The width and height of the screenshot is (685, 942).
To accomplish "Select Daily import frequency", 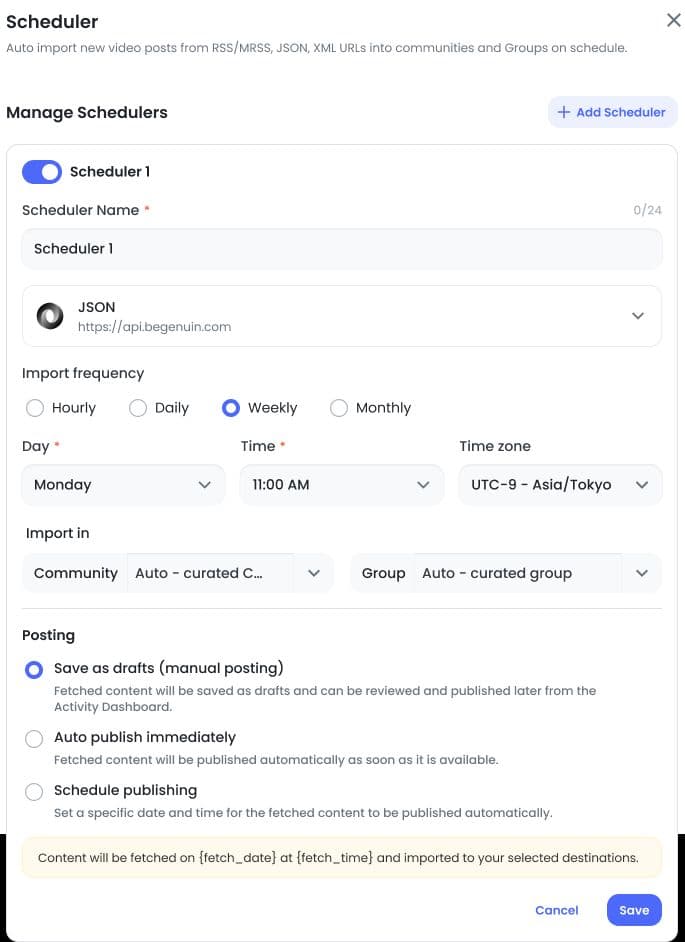I will point(138,408).
